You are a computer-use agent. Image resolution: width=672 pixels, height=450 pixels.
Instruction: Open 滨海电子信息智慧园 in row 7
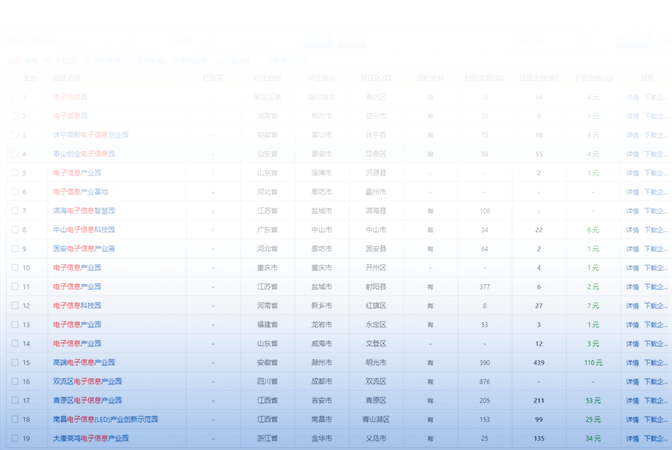click(83, 211)
